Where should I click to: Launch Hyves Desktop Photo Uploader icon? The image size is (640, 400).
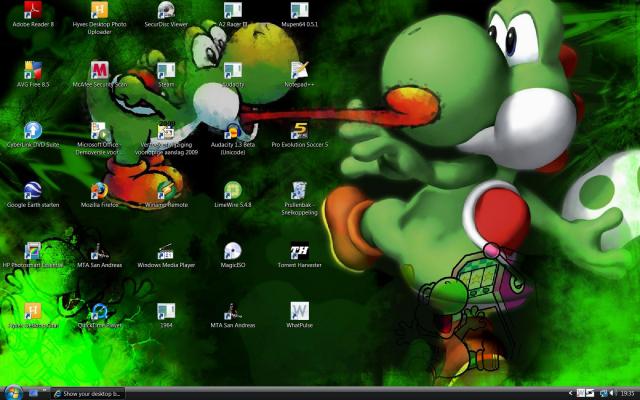pyautogui.click(x=100, y=10)
